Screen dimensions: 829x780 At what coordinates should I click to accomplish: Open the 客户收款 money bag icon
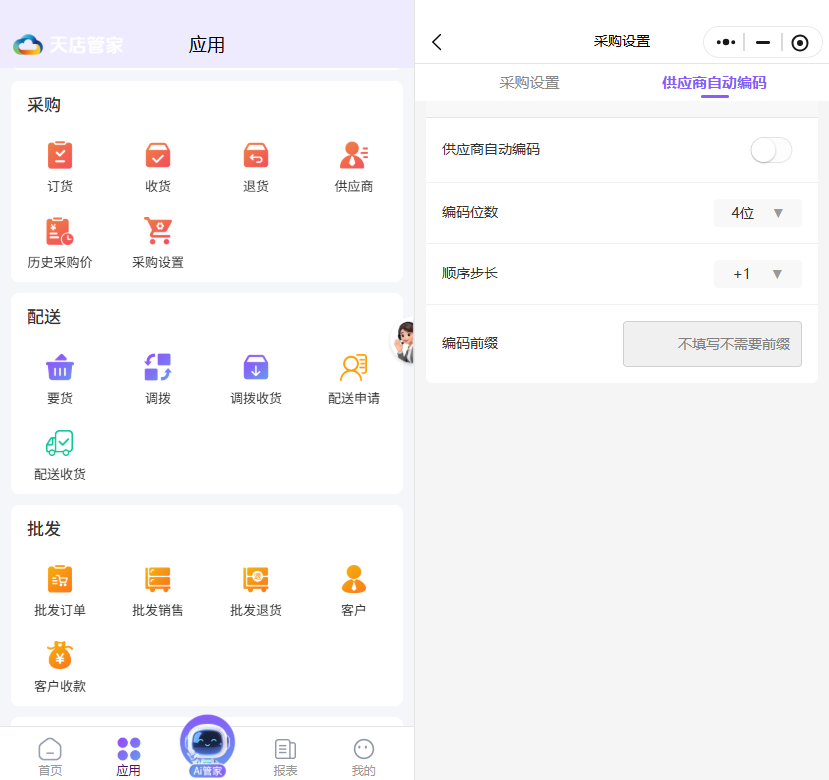point(60,656)
